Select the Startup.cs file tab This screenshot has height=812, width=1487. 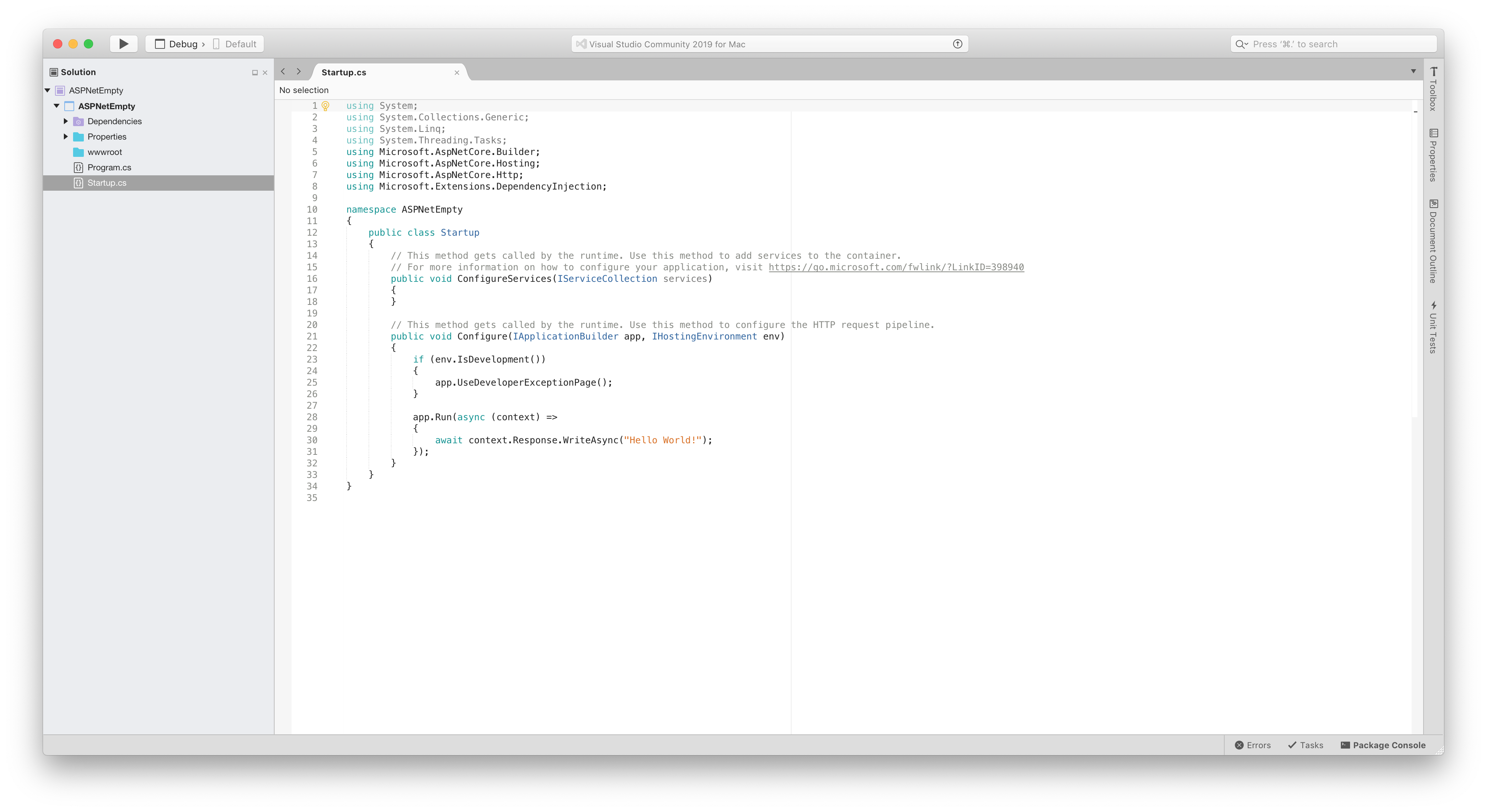pos(384,71)
